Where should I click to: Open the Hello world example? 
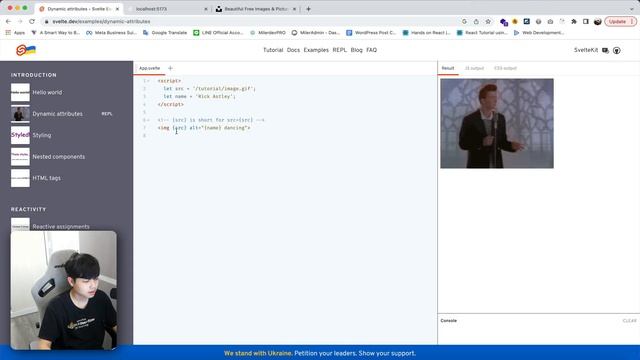coord(47,92)
